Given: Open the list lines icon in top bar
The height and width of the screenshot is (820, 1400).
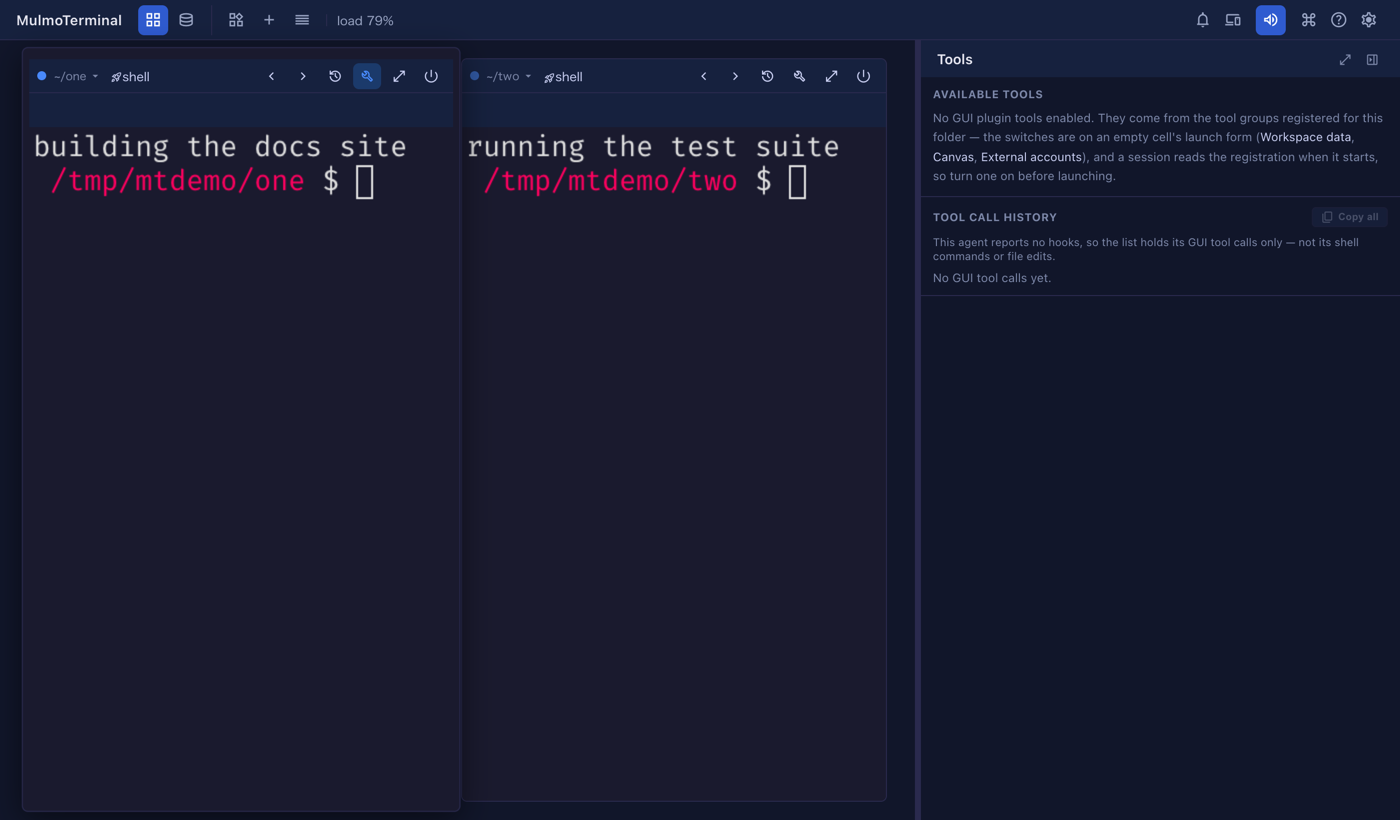Looking at the screenshot, I should 302,20.
